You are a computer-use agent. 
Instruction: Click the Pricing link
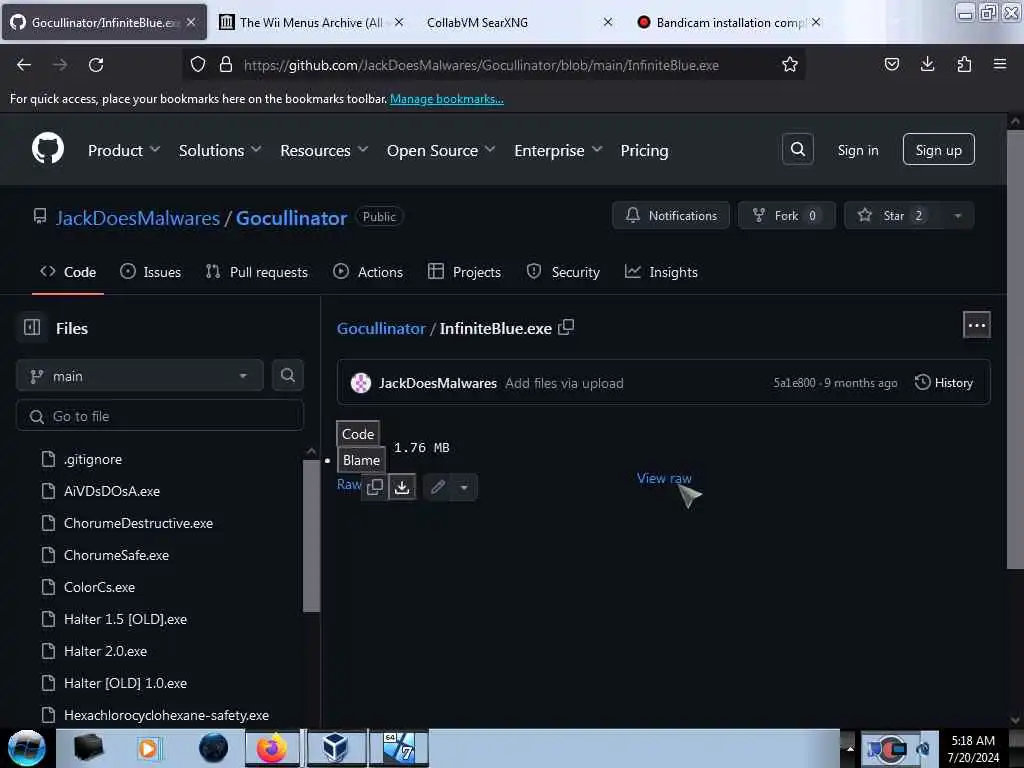coord(644,150)
